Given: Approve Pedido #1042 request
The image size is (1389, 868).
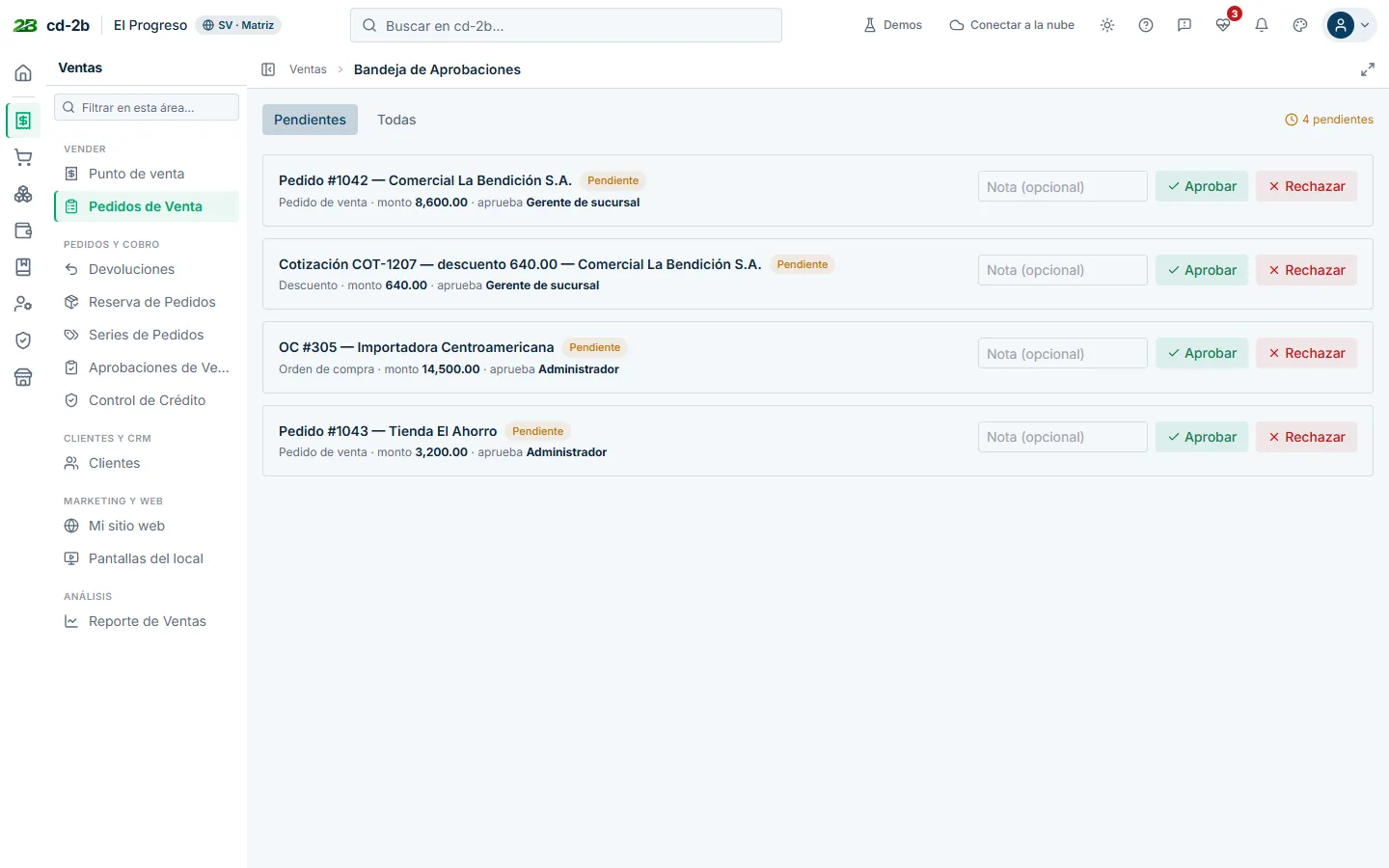Looking at the screenshot, I should [x=1202, y=186].
